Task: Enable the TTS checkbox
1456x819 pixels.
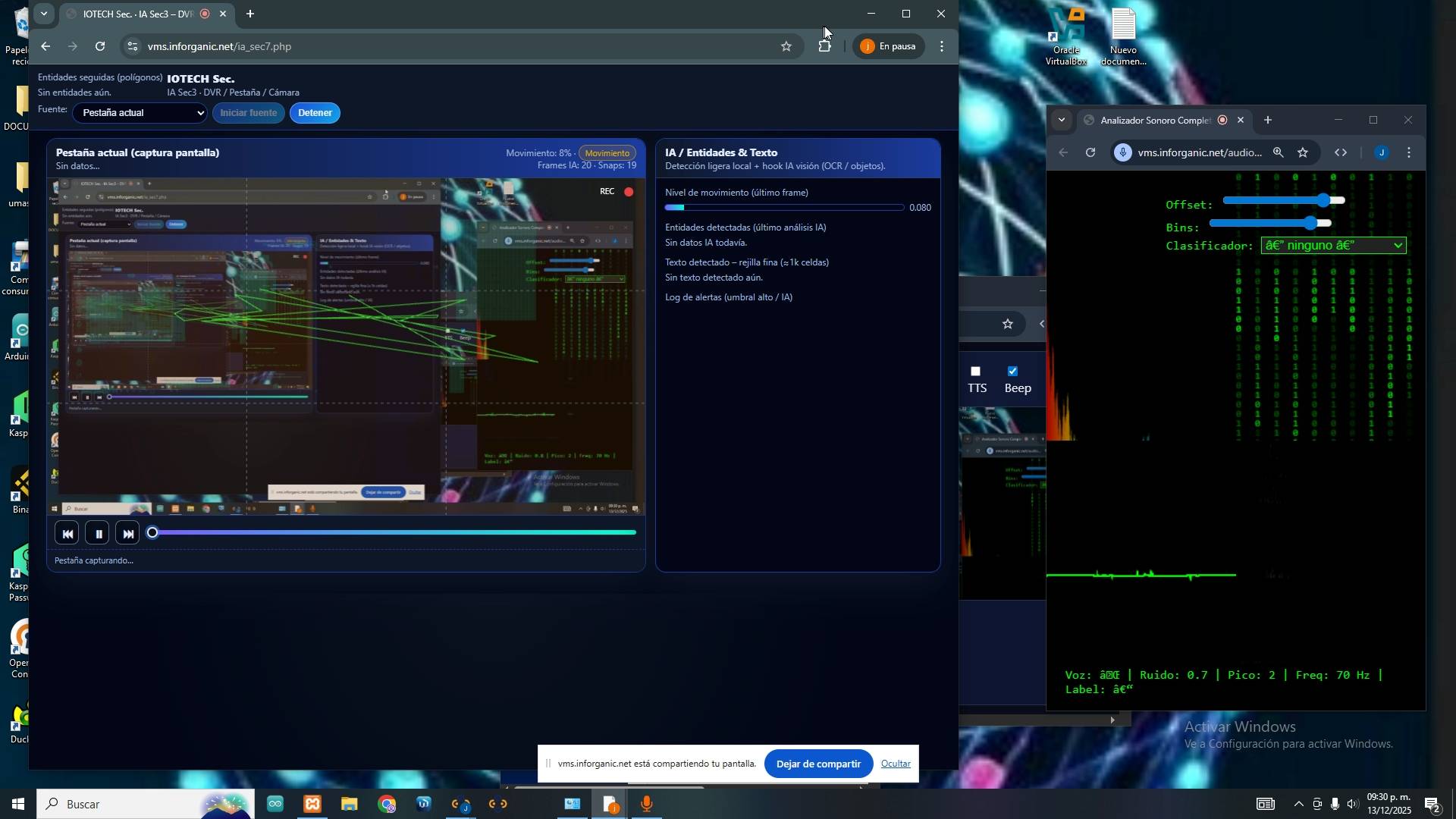Action: (x=976, y=372)
